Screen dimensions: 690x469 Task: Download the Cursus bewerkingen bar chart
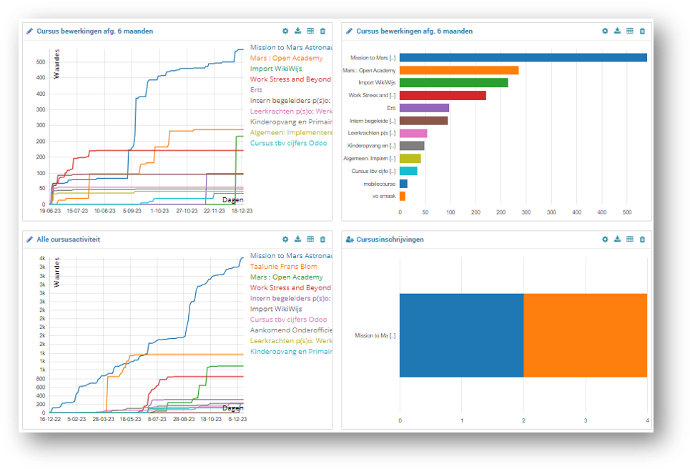tap(617, 31)
